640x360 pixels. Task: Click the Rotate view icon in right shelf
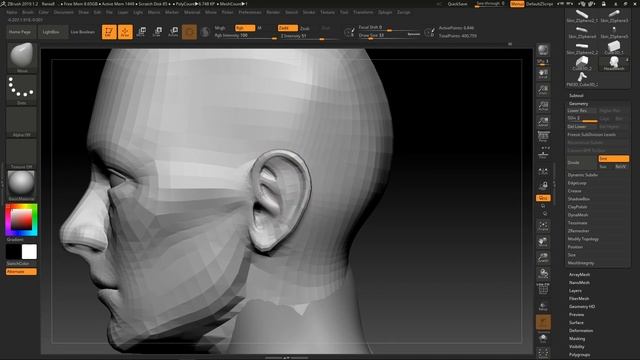(543, 274)
